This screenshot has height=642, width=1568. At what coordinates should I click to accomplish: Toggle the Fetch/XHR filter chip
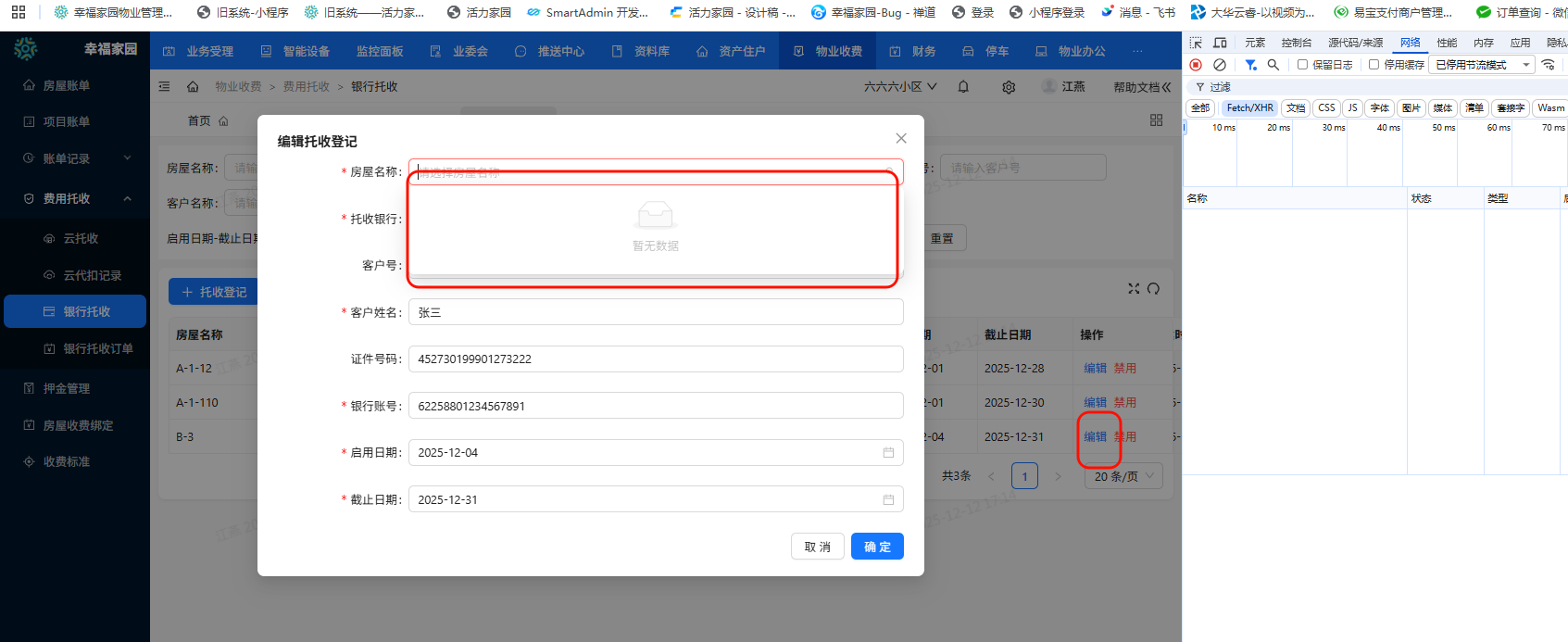point(1249,108)
